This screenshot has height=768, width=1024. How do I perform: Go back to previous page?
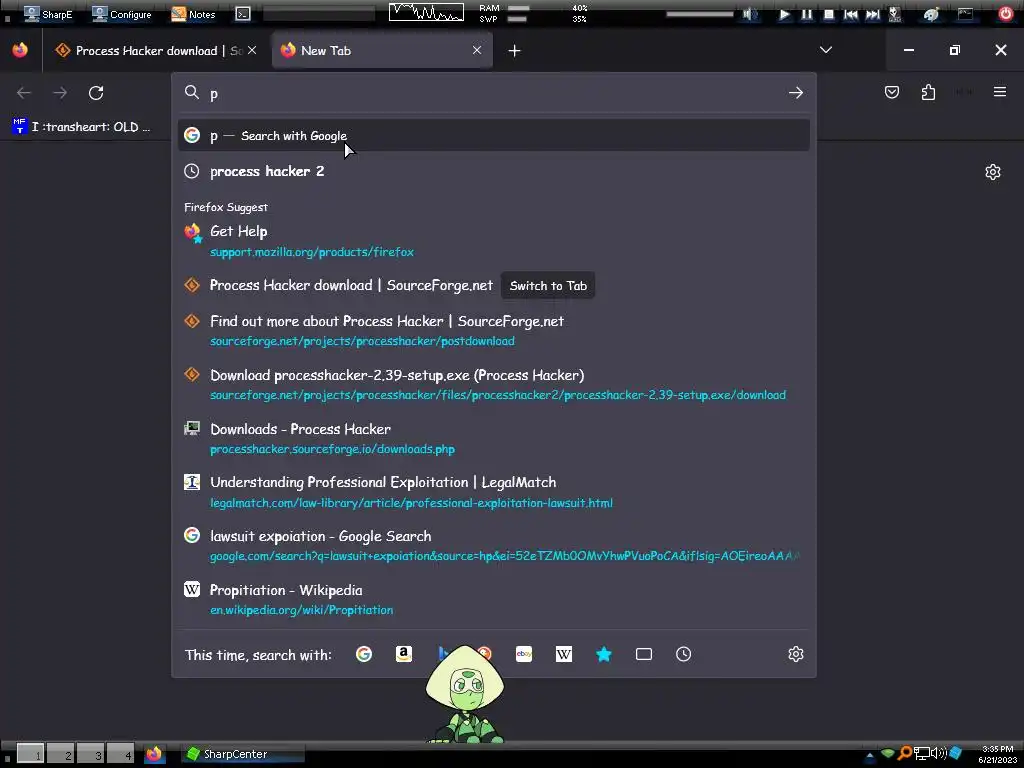[24, 93]
